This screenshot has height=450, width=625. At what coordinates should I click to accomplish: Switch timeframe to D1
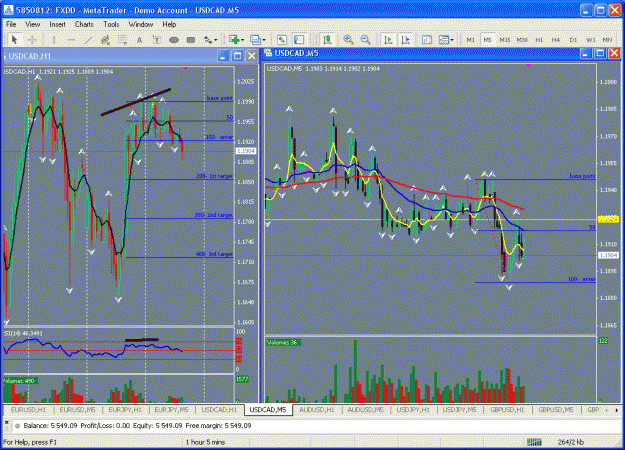point(573,40)
